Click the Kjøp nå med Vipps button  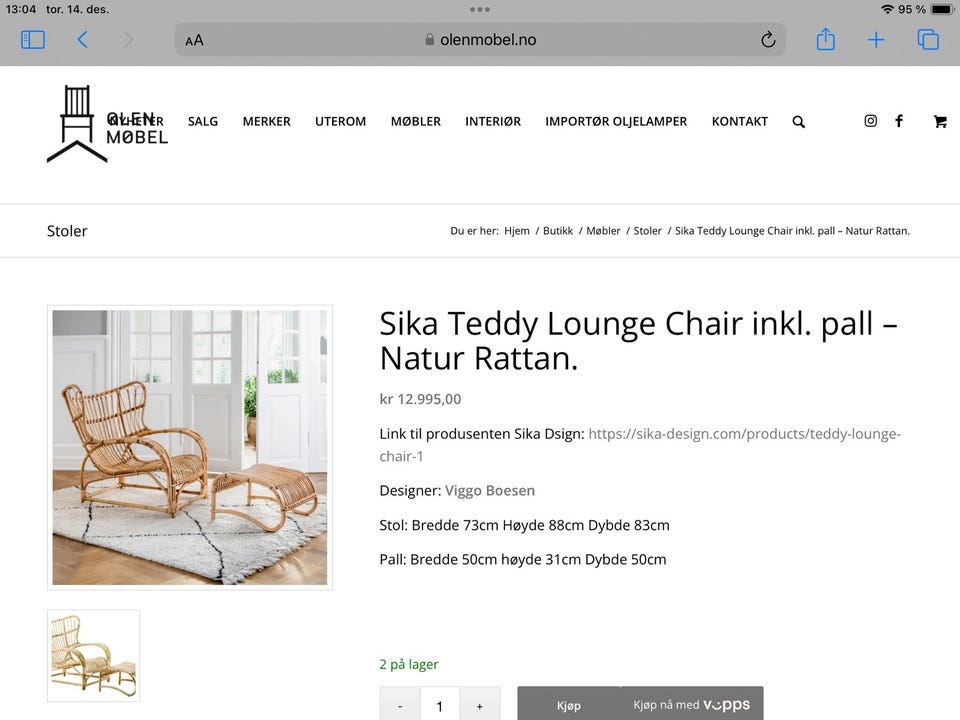click(692, 705)
